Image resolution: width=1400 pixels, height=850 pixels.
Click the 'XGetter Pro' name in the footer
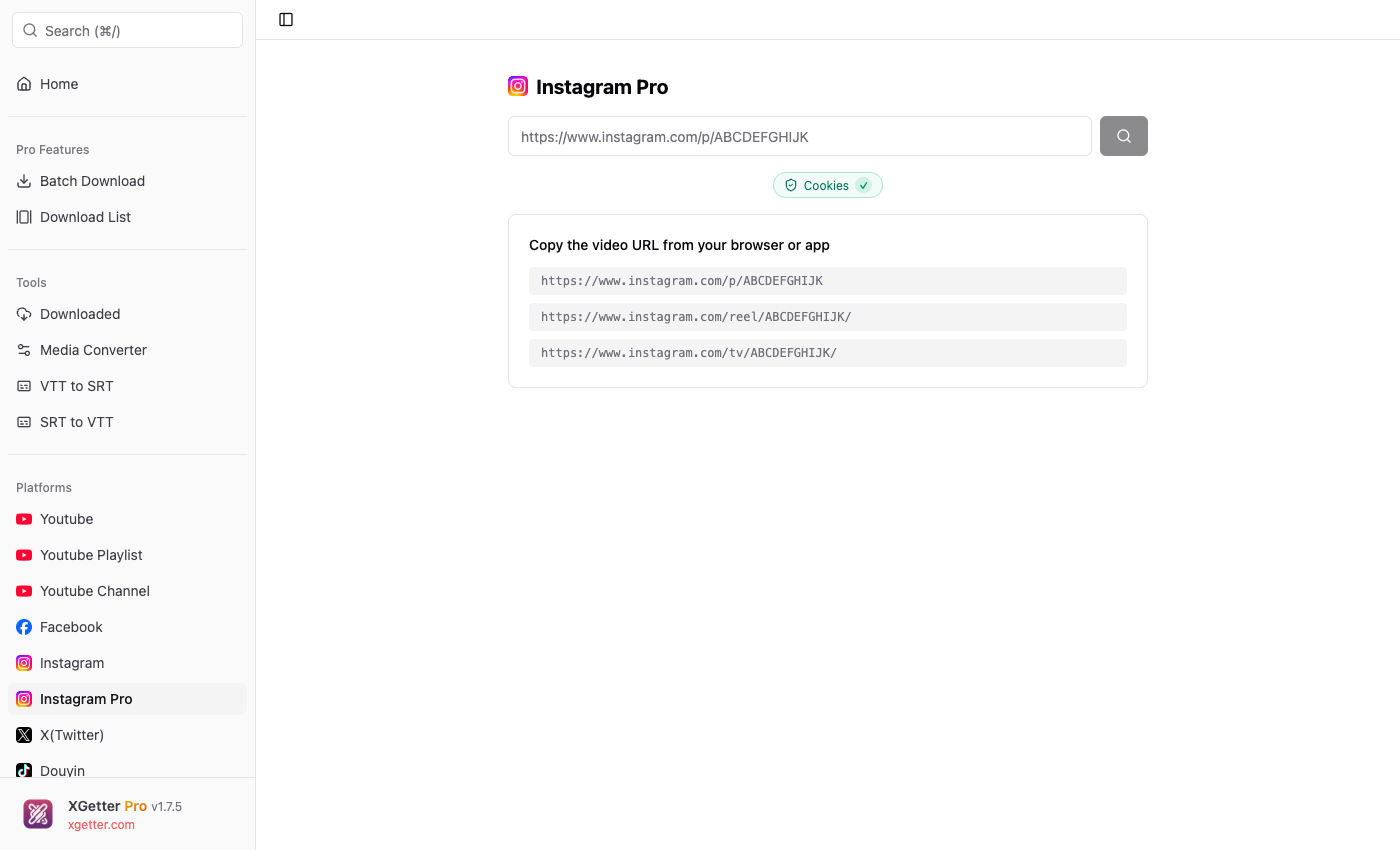point(107,806)
